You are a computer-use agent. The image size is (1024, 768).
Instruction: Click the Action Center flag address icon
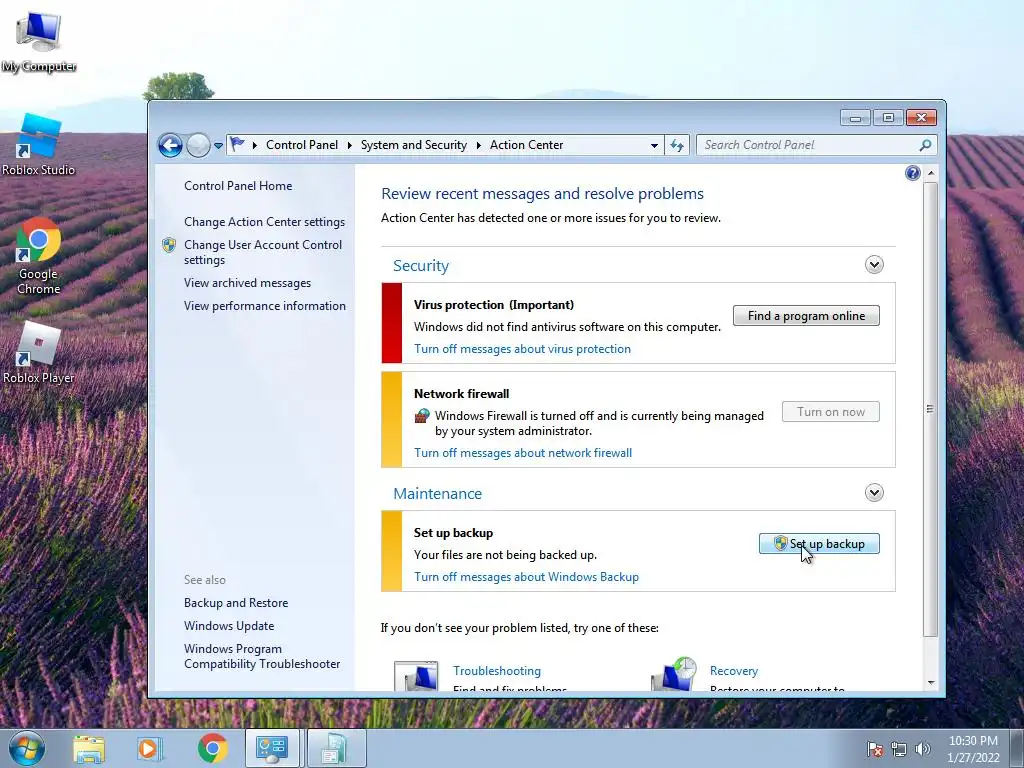coord(238,144)
